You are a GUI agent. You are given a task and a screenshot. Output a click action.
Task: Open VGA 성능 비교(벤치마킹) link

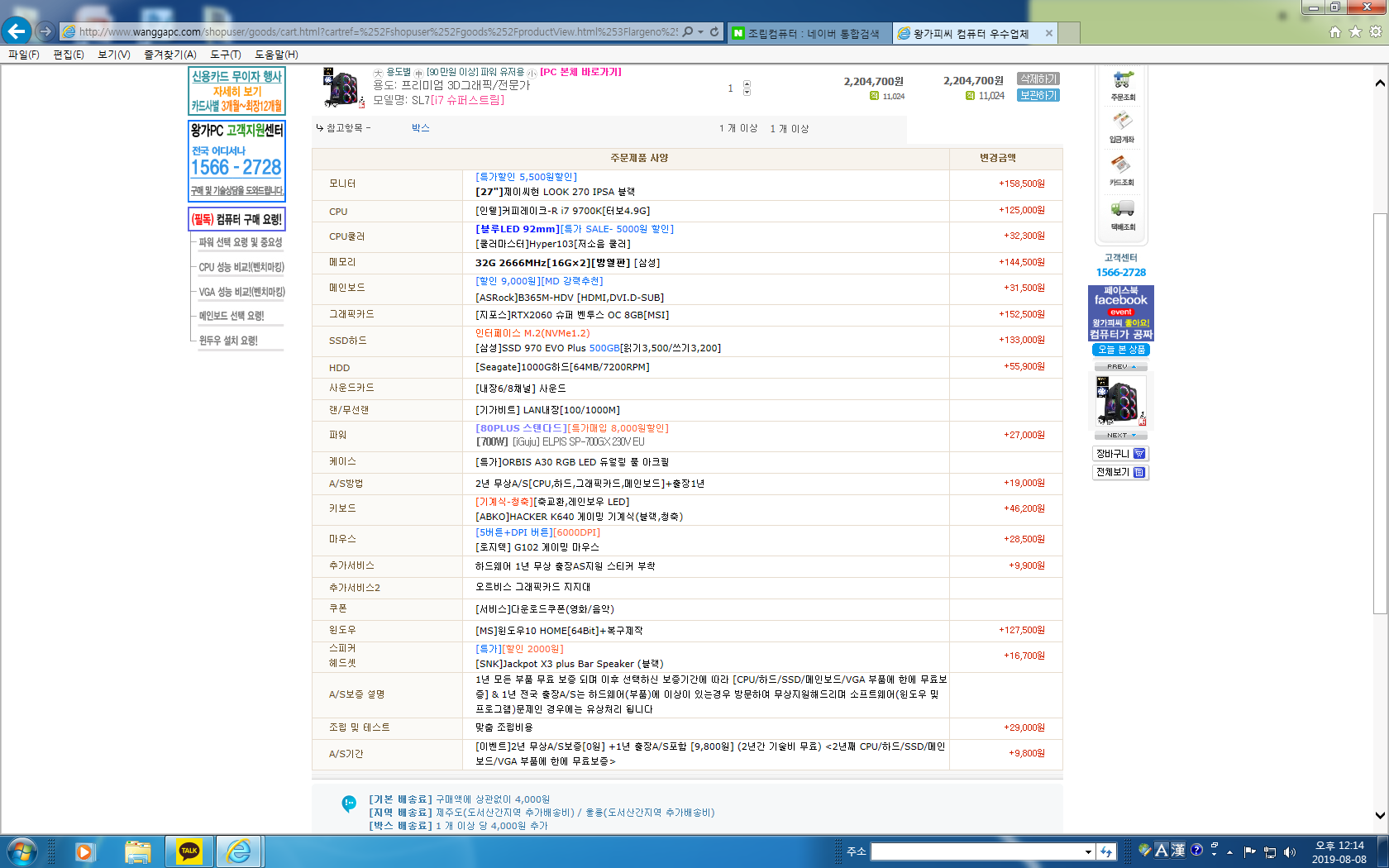[x=241, y=292]
